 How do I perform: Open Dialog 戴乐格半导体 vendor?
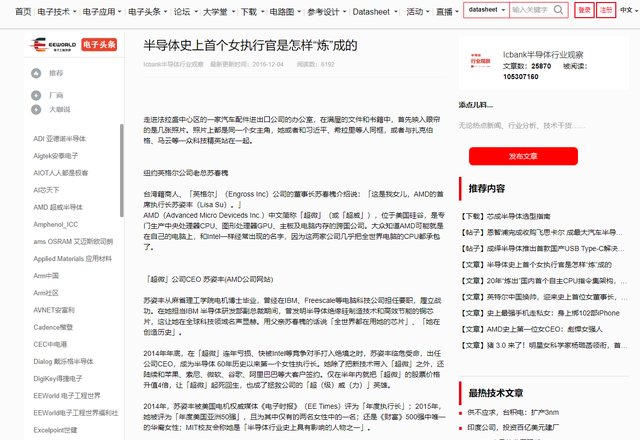tap(63, 362)
